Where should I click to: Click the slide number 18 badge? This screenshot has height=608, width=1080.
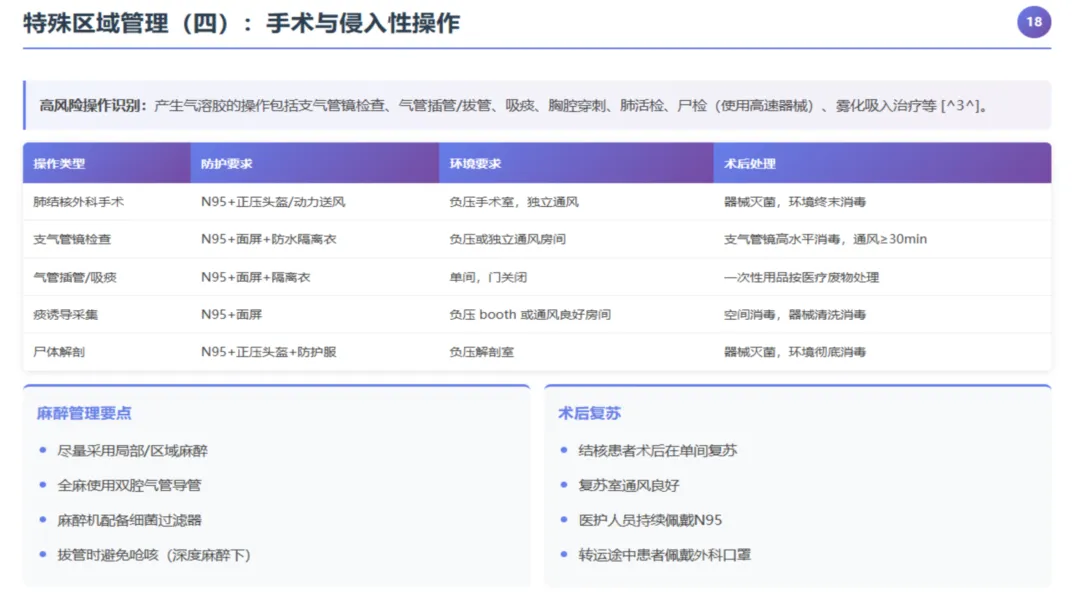(x=1033, y=22)
